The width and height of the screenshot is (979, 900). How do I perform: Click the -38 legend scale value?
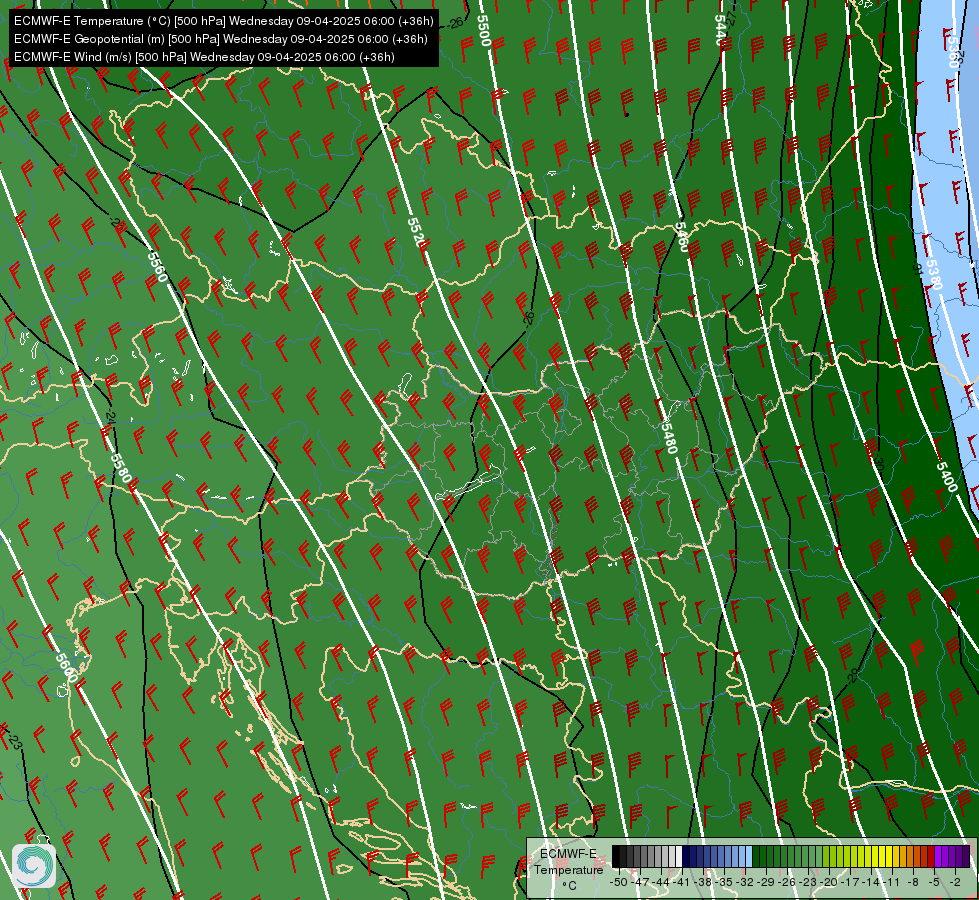[703, 882]
